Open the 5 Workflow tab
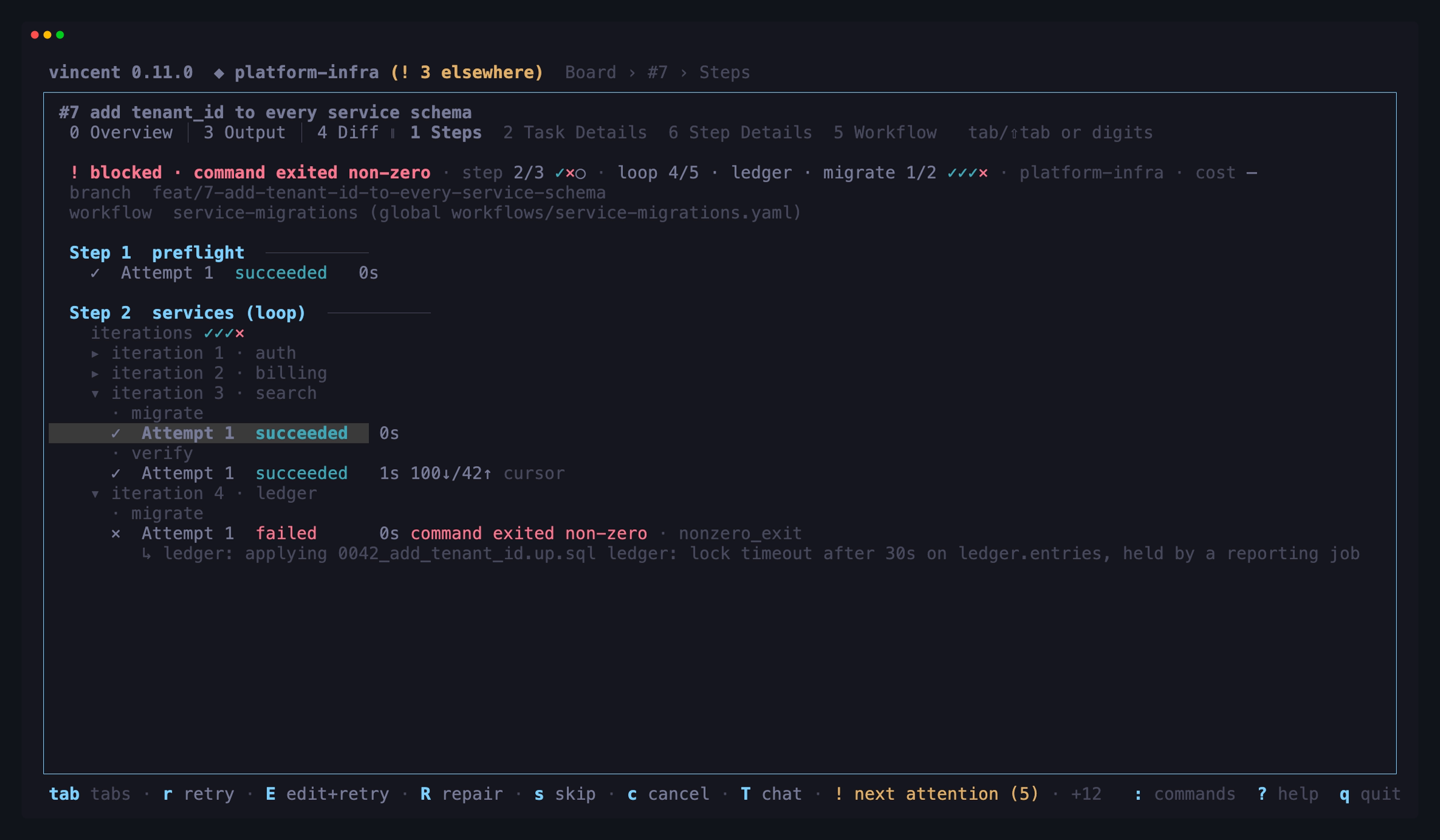The image size is (1440, 840). click(884, 133)
